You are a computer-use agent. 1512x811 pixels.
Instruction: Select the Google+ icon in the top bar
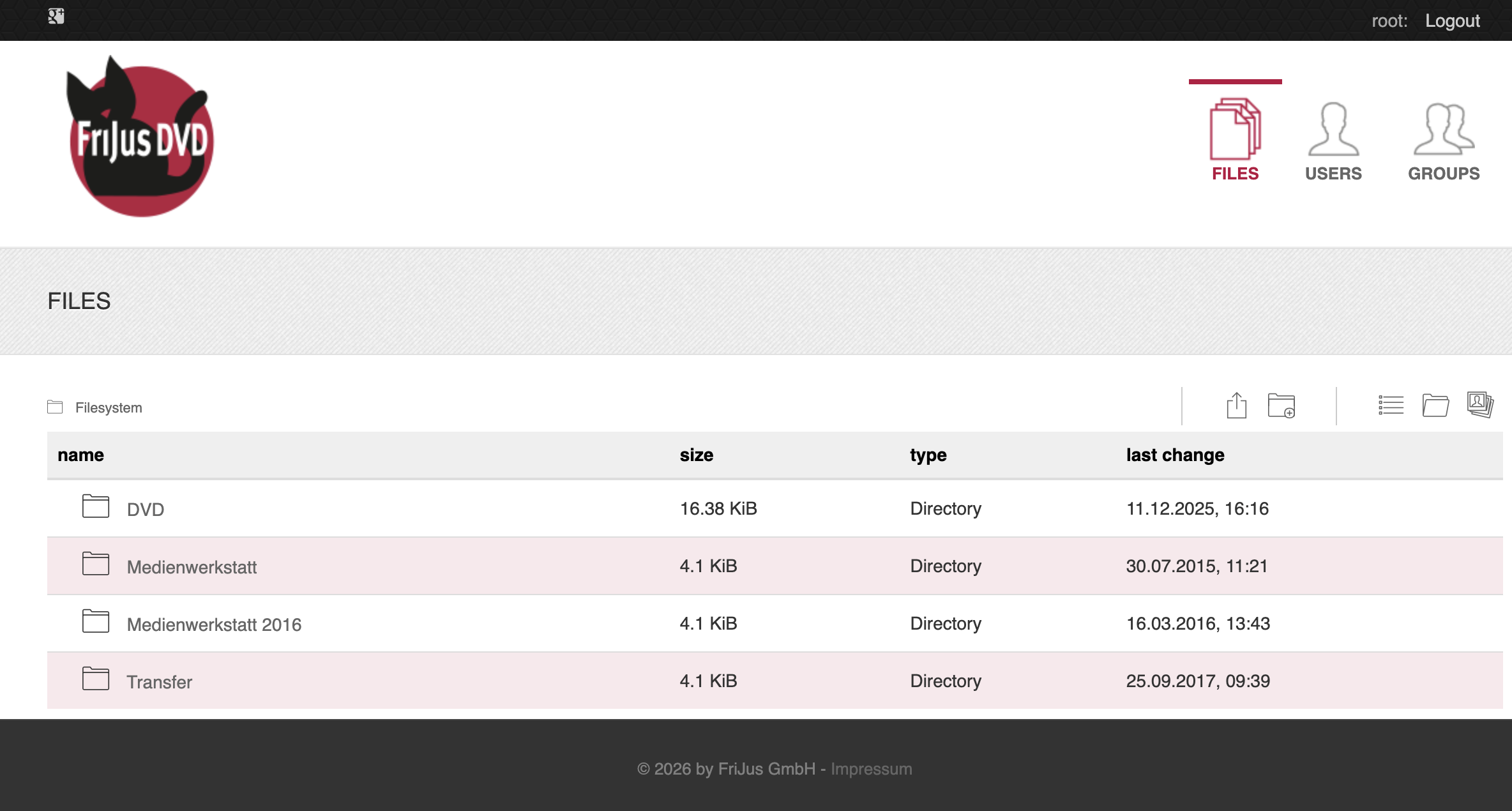click(x=55, y=15)
